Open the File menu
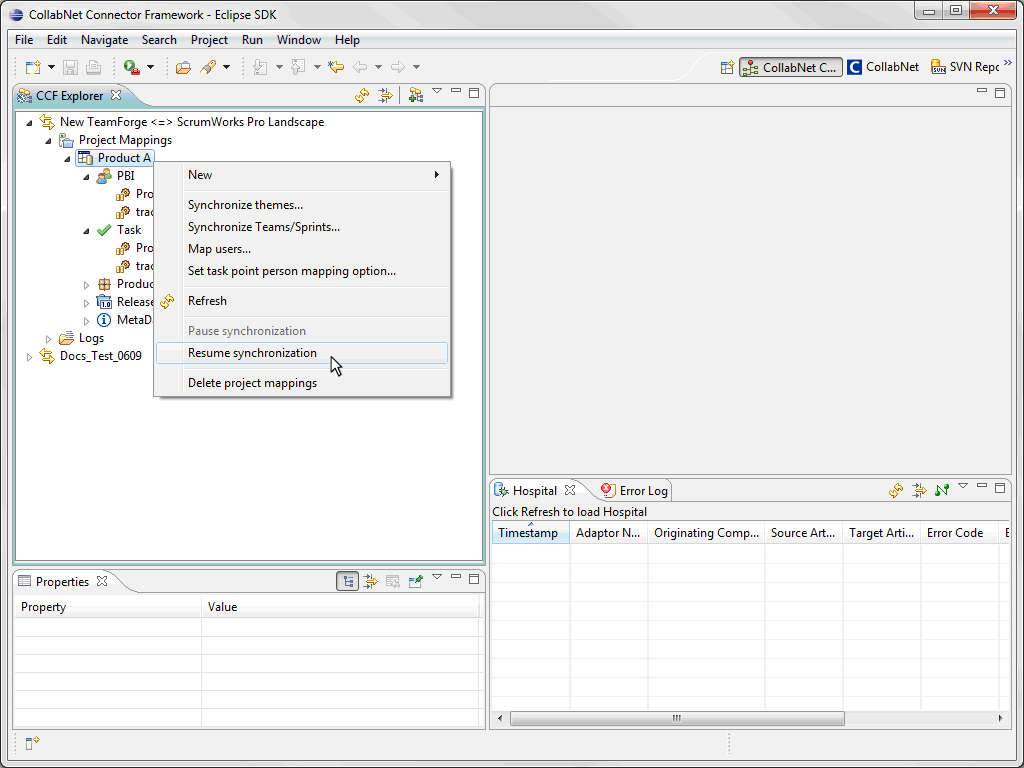This screenshot has height=768, width=1024. point(24,40)
